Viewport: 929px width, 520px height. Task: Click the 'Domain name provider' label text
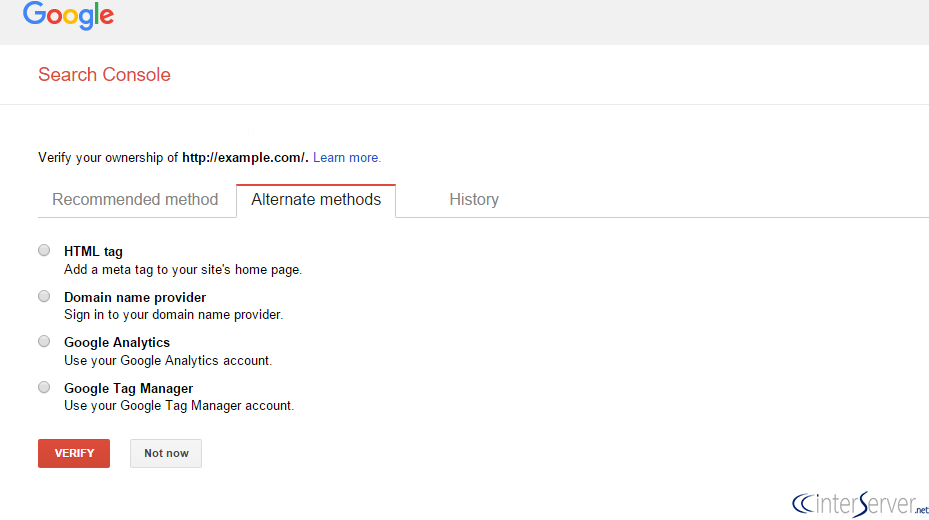pos(135,297)
